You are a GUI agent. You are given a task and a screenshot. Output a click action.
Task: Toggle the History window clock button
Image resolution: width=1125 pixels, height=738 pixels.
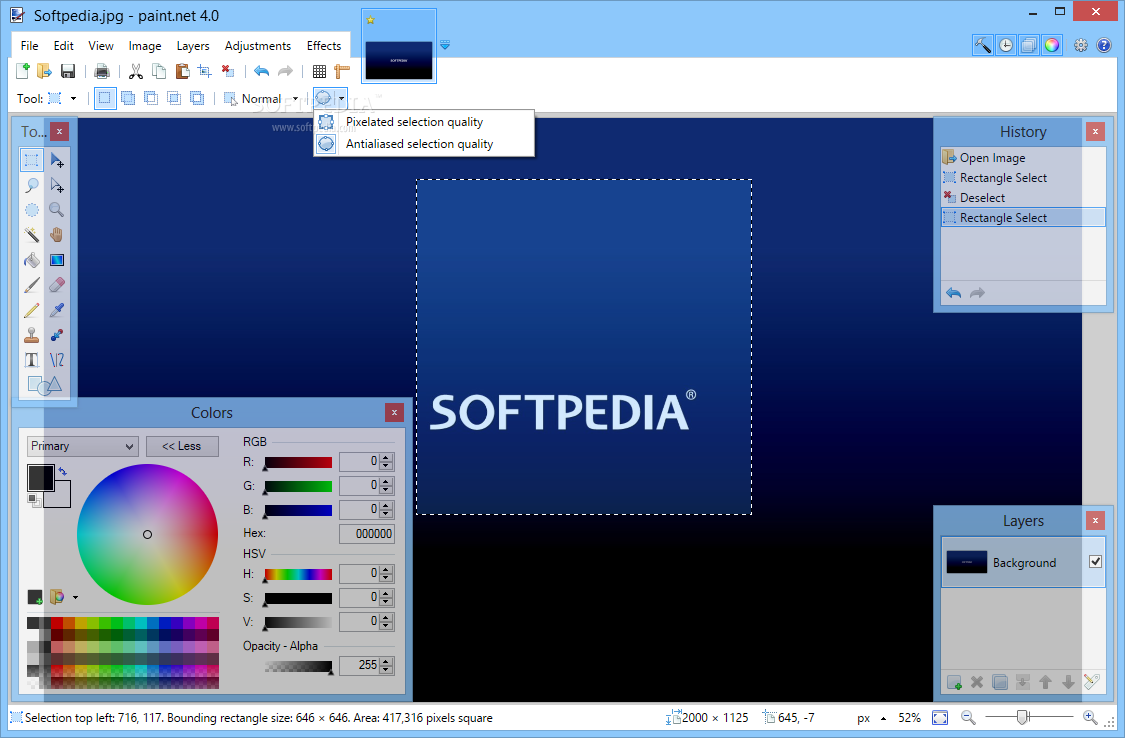pyautogui.click(x=1006, y=45)
